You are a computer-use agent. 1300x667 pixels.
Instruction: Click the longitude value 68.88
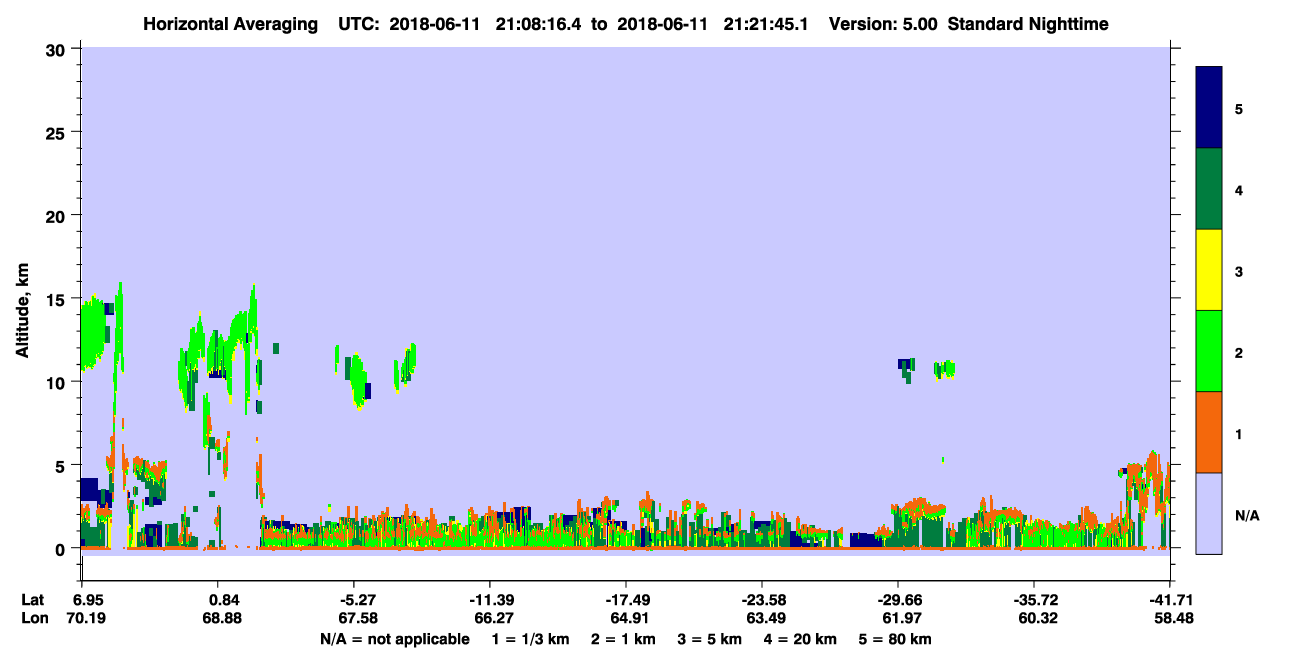[x=223, y=619]
